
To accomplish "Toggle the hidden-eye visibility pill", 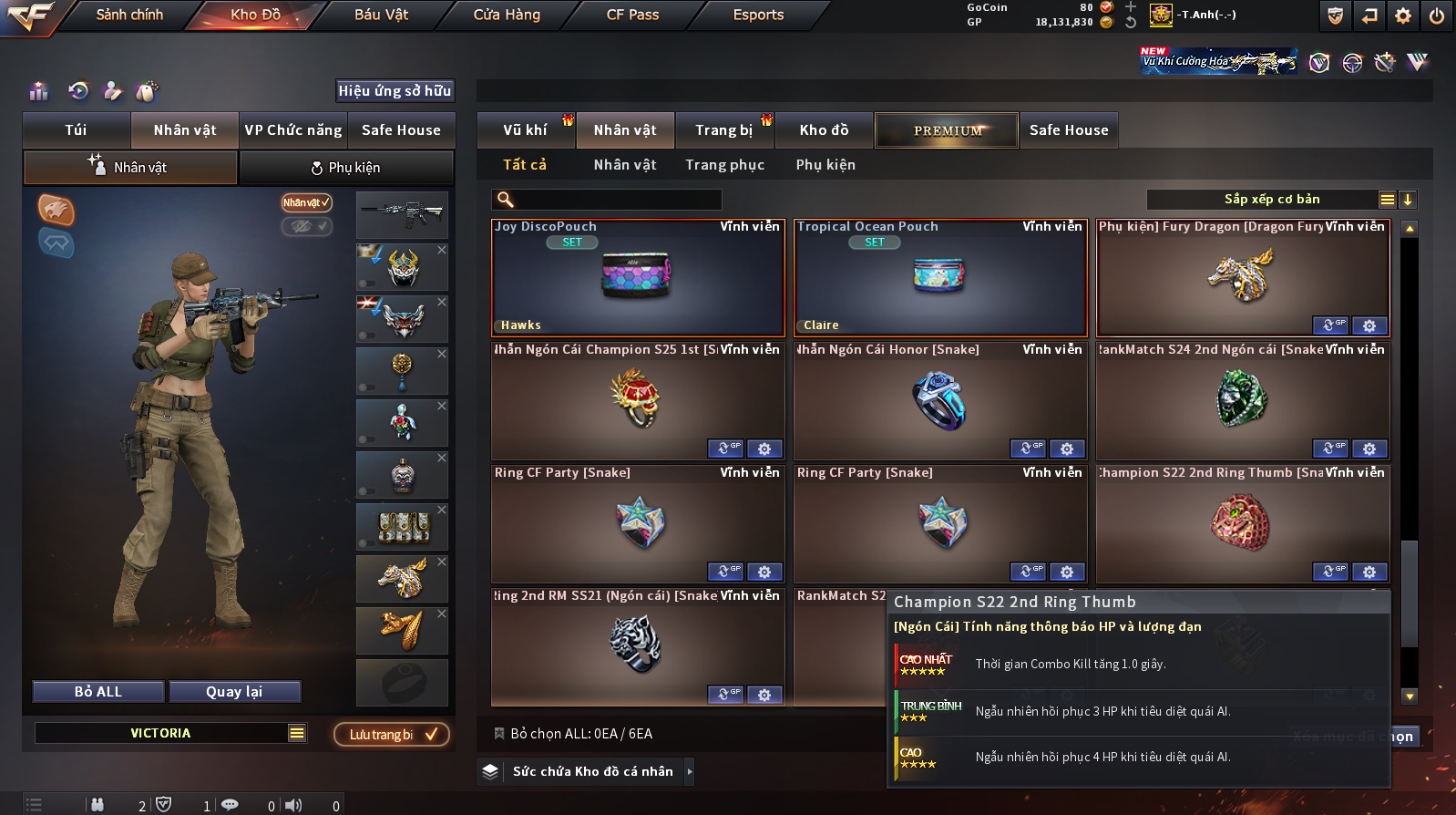I will tap(306, 226).
